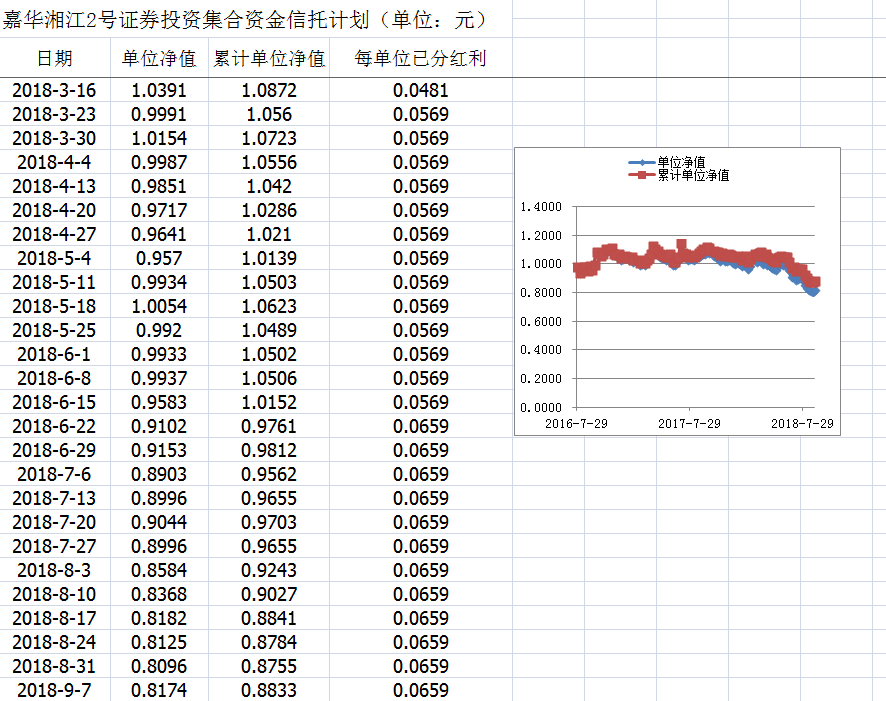This screenshot has width=886, height=701.
Task: Select the date cell 2018-8-10
Action: tap(55, 594)
